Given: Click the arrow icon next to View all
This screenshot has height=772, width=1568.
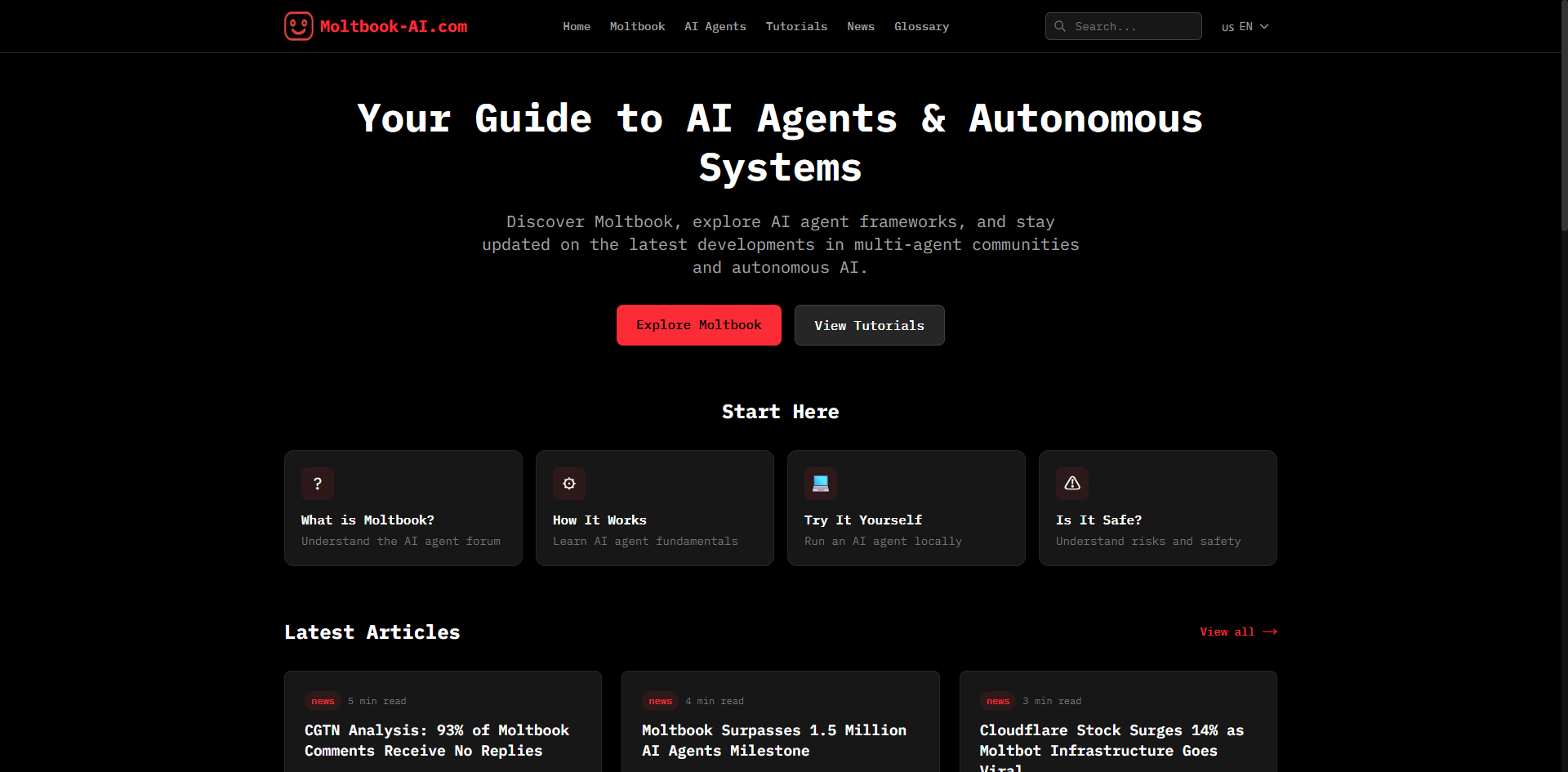Looking at the screenshot, I should pyautogui.click(x=1268, y=631).
